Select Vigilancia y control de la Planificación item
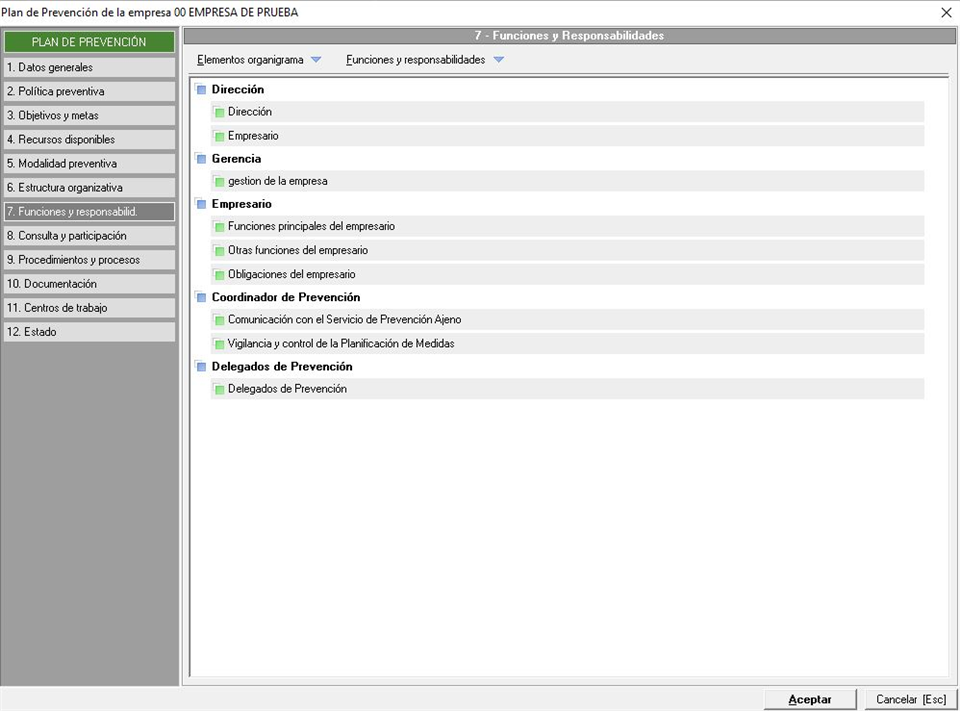 click(x=341, y=344)
